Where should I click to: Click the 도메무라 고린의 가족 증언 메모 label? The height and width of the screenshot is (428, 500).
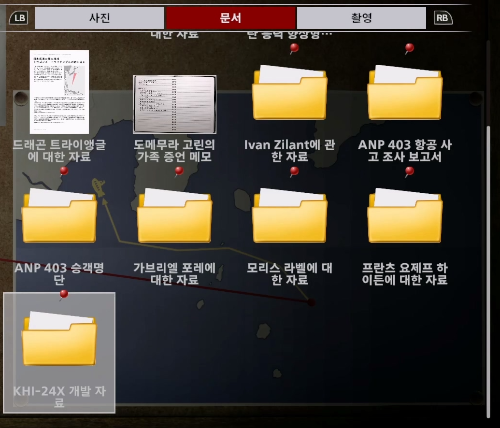pyautogui.click(x=175, y=151)
